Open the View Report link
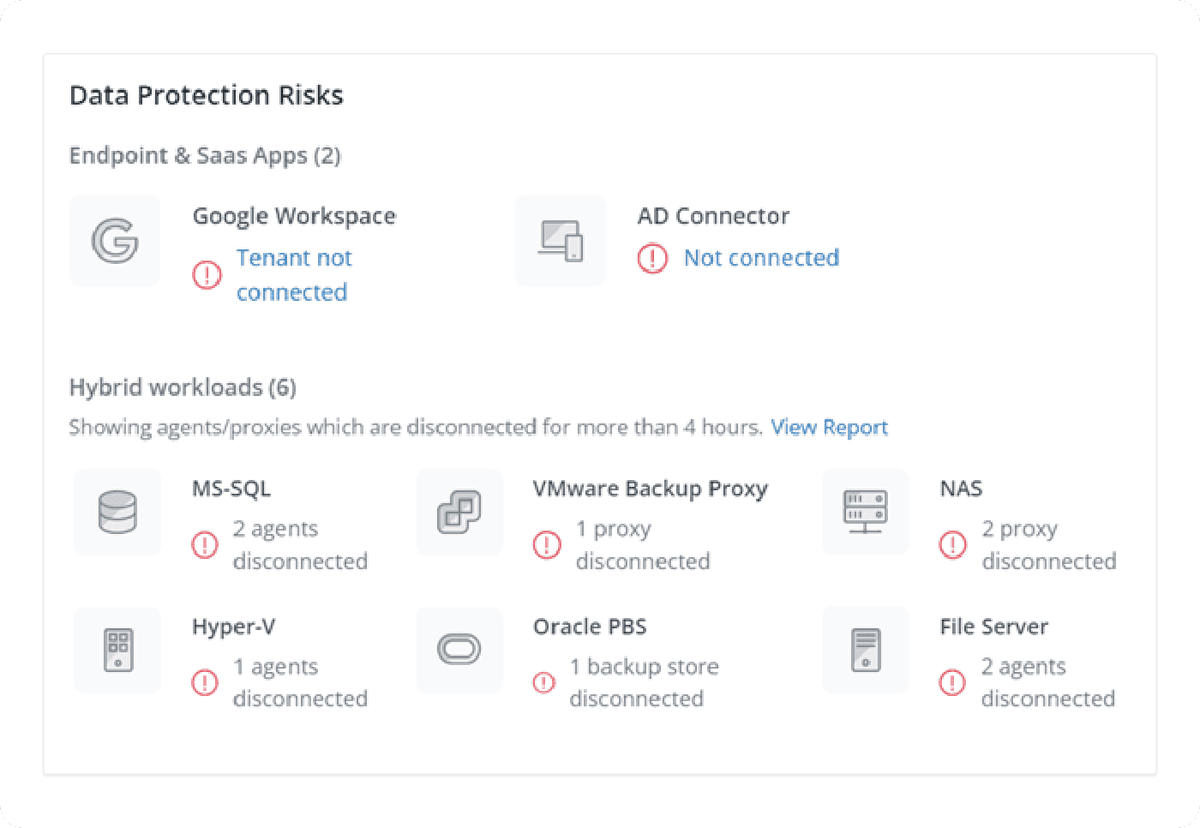Screen dimensions: 1200x828 click(x=830, y=427)
